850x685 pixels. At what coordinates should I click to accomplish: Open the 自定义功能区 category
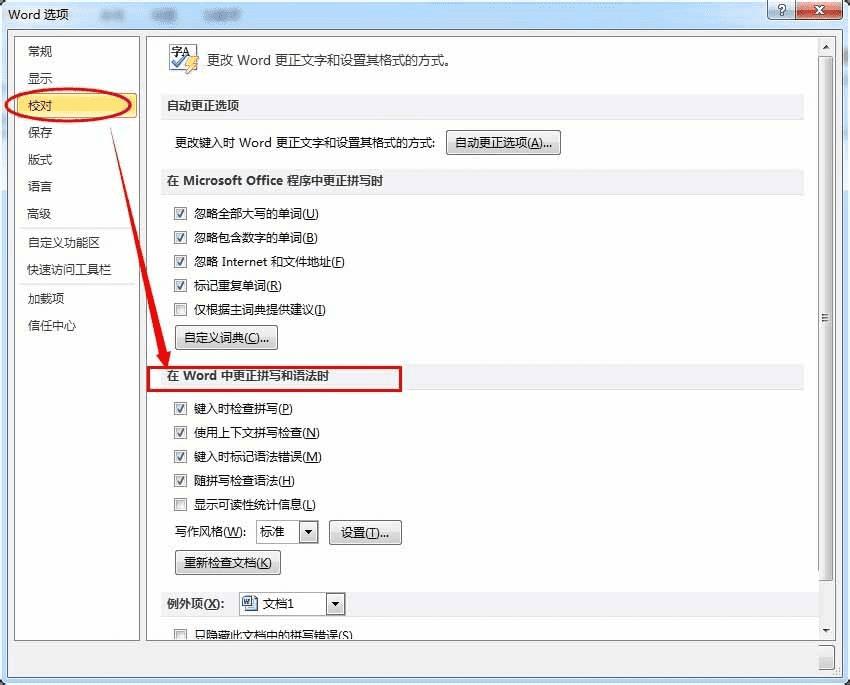tap(63, 242)
